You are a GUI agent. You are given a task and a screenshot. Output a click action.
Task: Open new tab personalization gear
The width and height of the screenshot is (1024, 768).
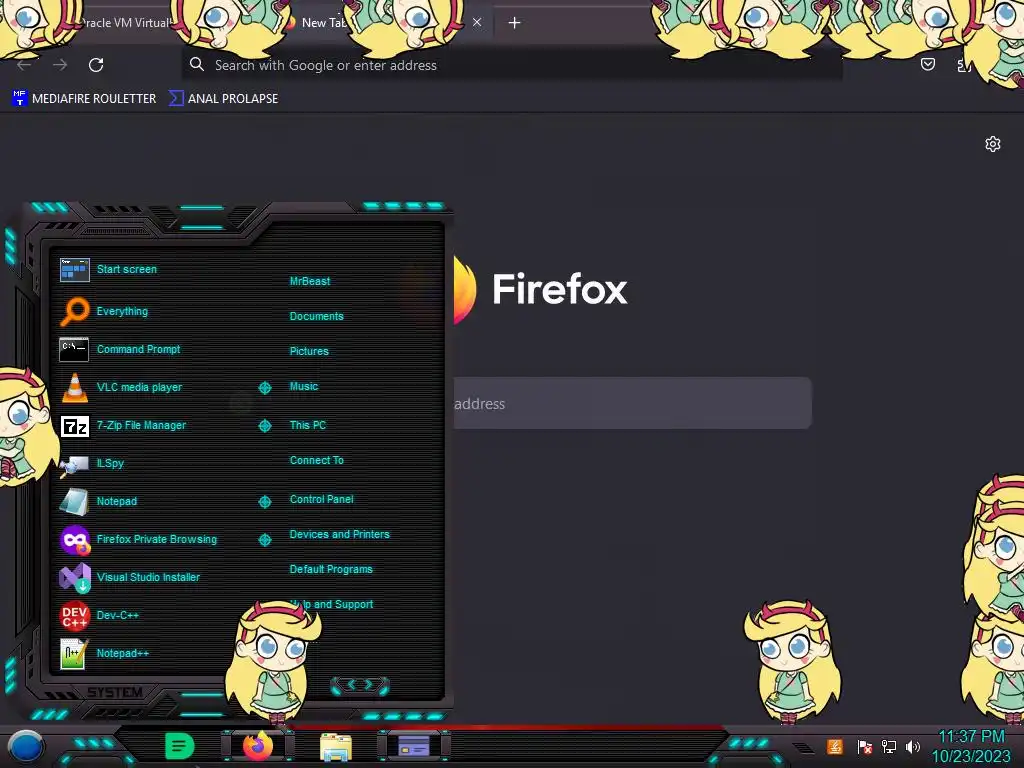coord(993,144)
